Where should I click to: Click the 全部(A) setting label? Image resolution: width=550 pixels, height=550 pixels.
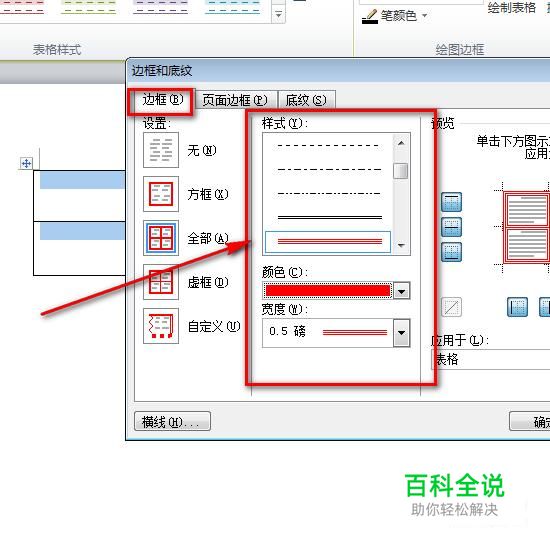pos(208,239)
